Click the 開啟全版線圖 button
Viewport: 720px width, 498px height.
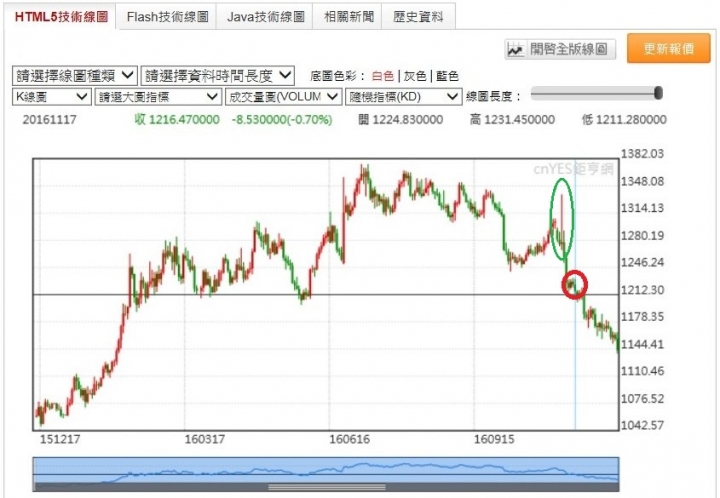(560, 49)
